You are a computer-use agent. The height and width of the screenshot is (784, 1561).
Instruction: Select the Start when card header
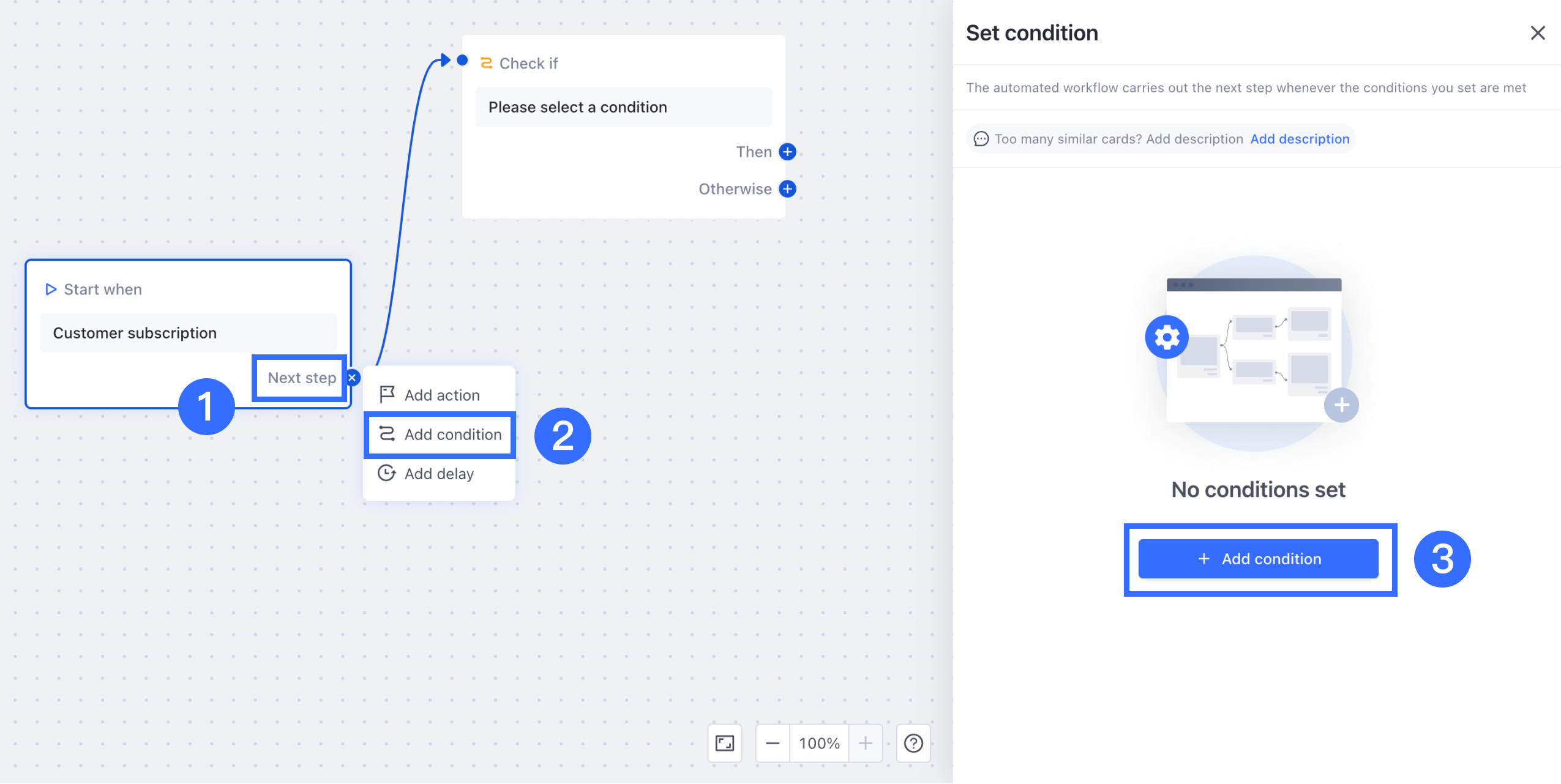click(x=102, y=289)
